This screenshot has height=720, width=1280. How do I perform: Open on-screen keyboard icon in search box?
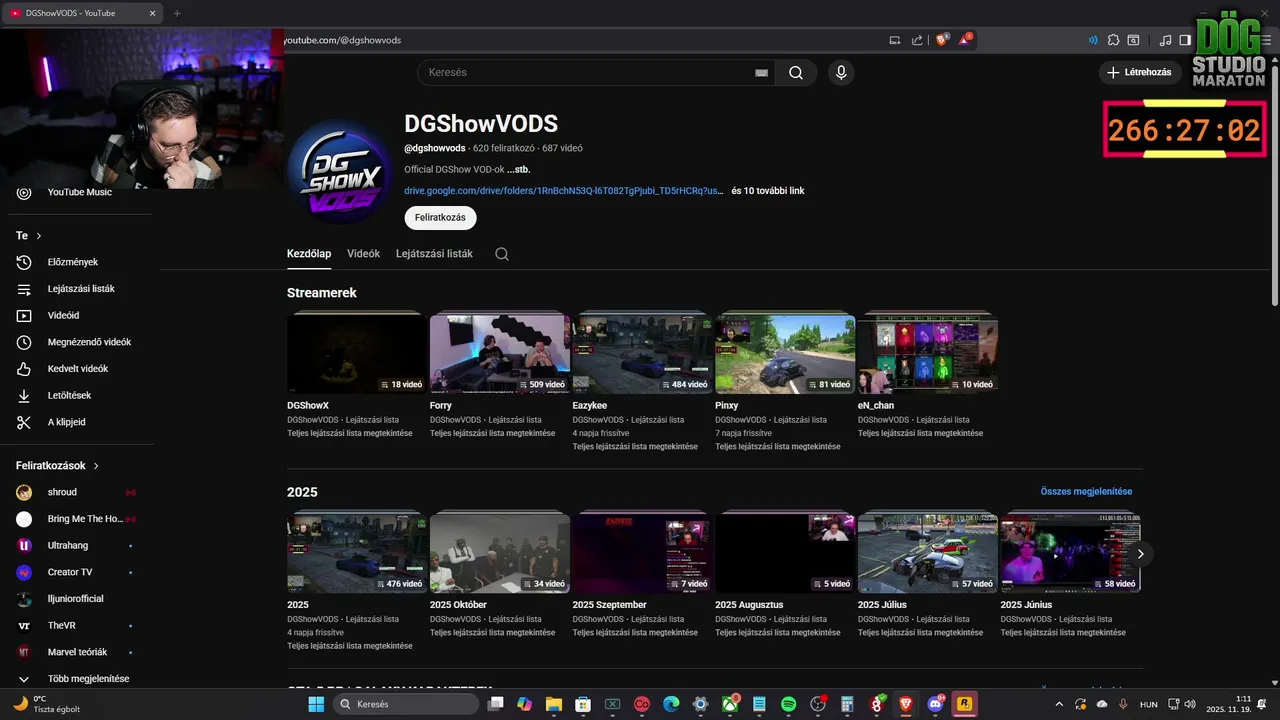point(761,73)
